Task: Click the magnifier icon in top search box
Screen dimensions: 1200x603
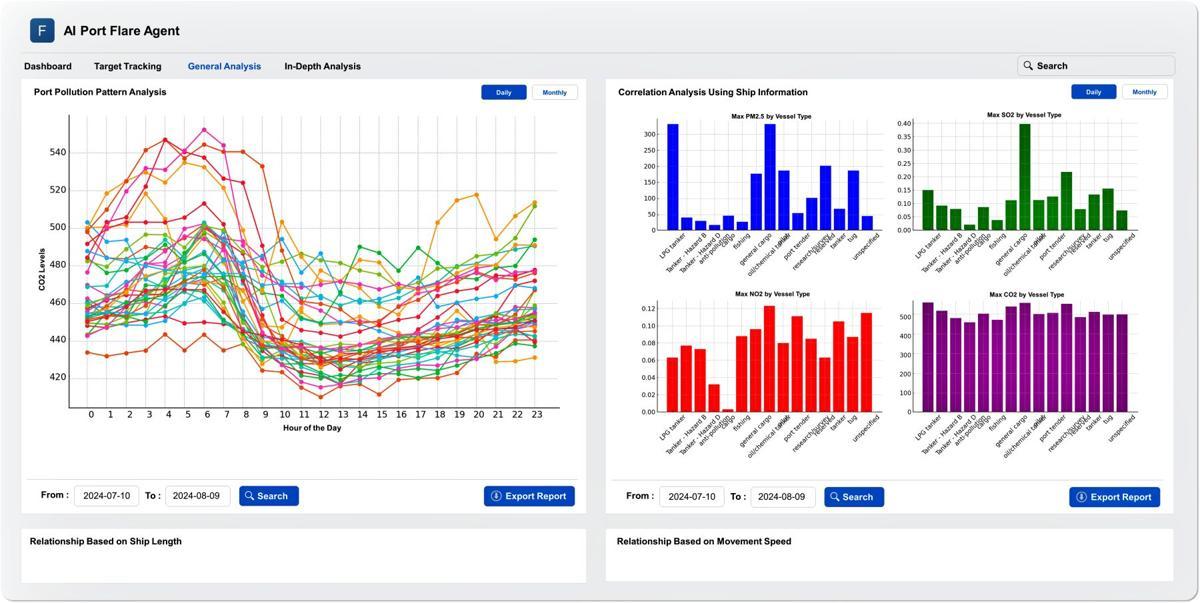Action: pos(1027,66)
